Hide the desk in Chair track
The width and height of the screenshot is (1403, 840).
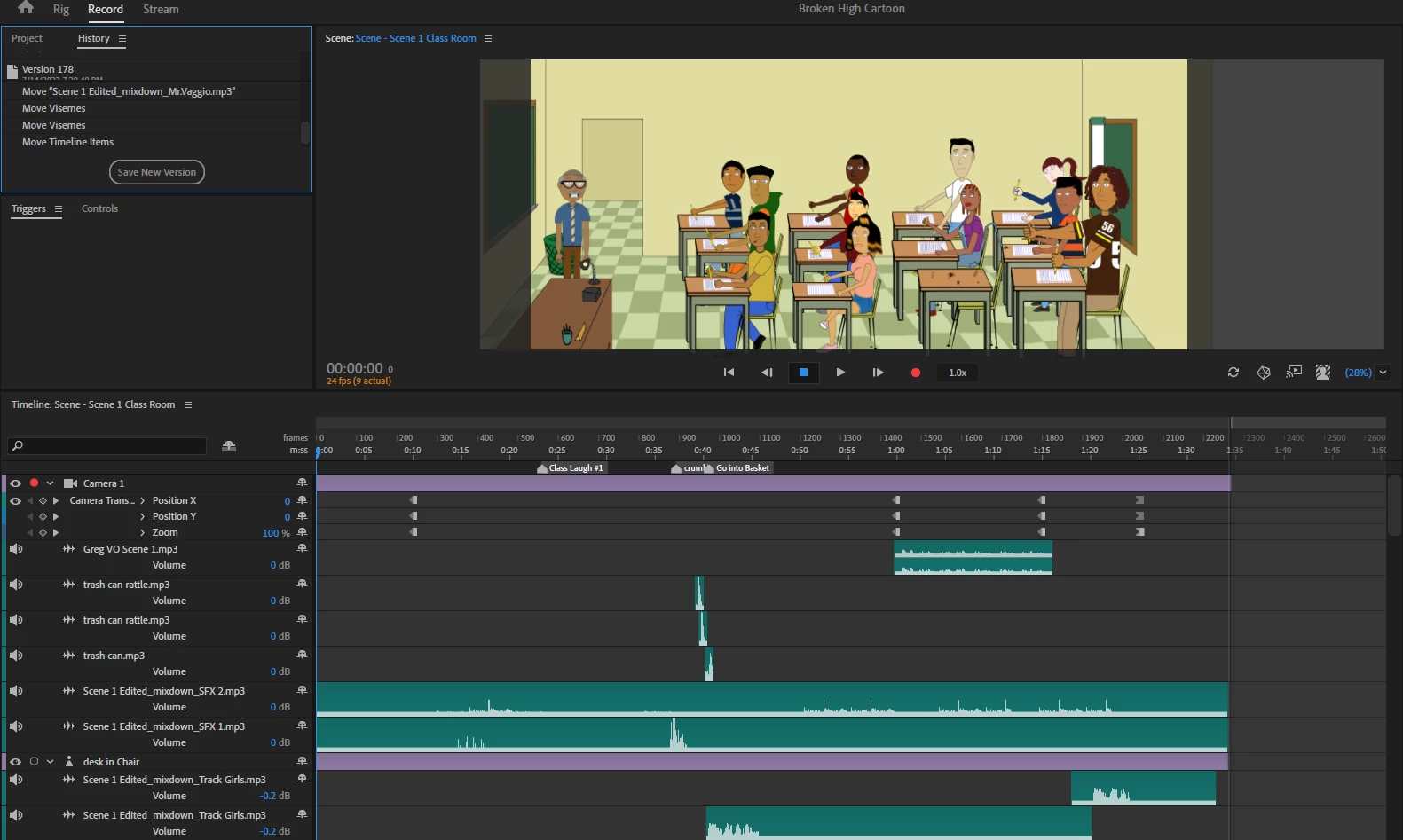(15, 761)
